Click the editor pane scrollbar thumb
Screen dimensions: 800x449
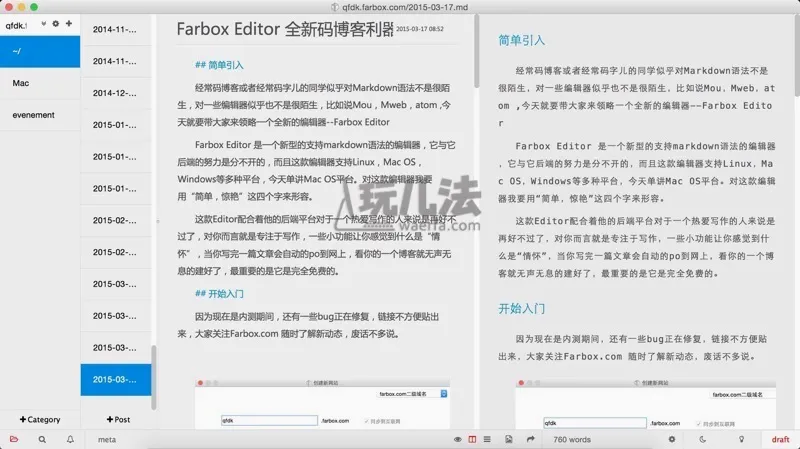(477, 51)
